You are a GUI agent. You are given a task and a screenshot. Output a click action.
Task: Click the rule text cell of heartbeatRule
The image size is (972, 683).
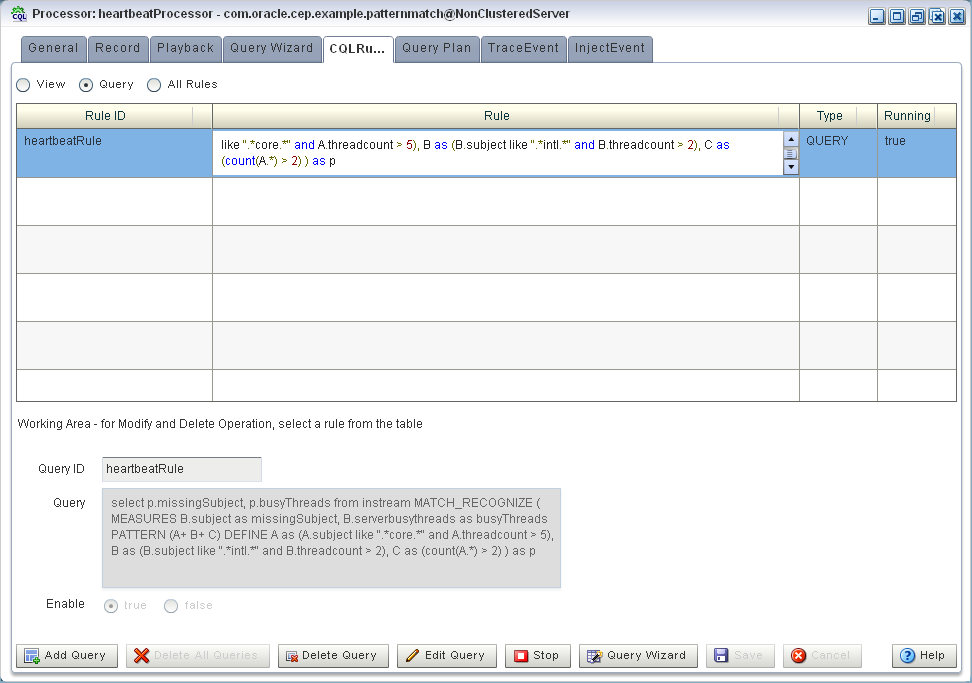pyautogui.click(x=497, y=153)
